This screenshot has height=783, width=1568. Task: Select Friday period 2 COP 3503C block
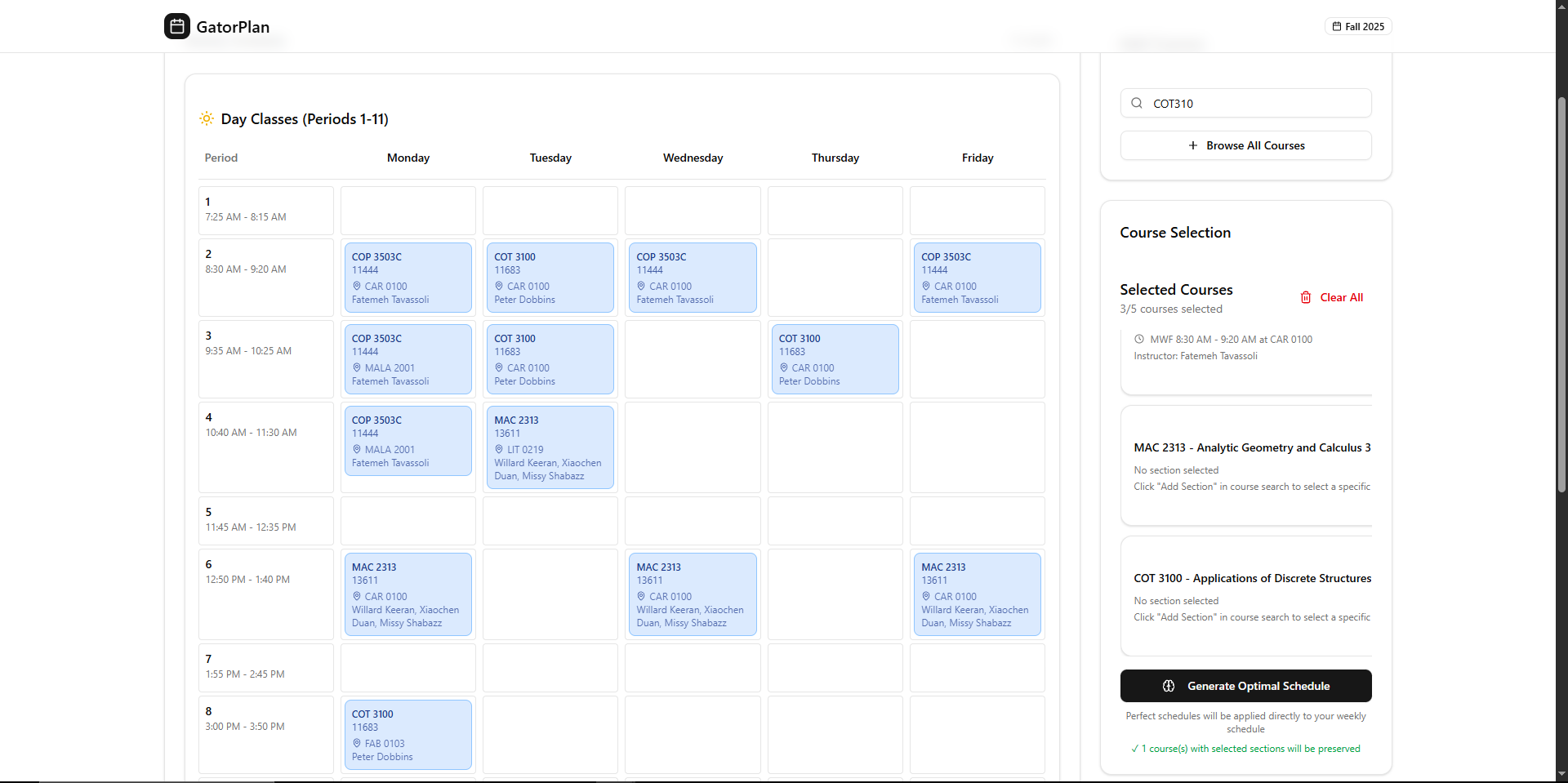977,278
